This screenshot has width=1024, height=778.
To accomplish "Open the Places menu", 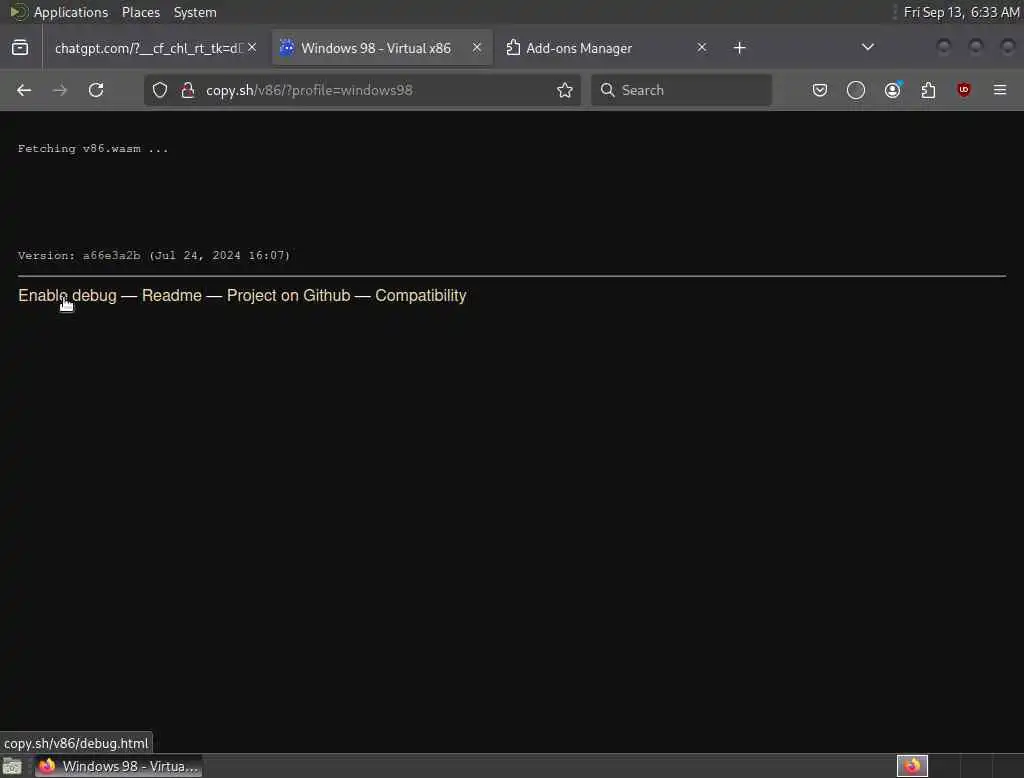I will pyautogui.click(x=141, y=12).
